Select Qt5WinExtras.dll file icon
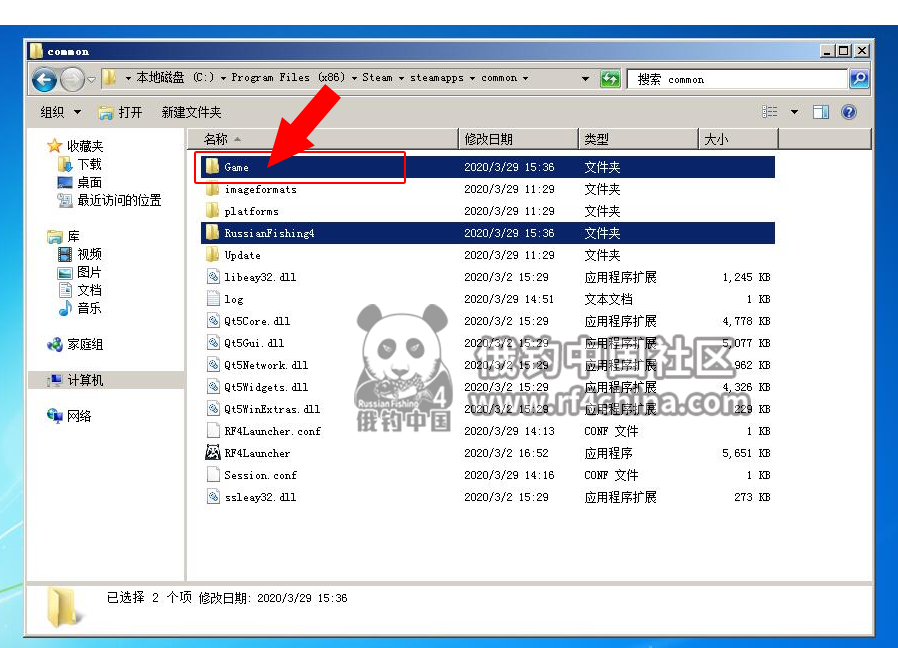The width and height of the screenshot is (898, 648). pos(213,409)
